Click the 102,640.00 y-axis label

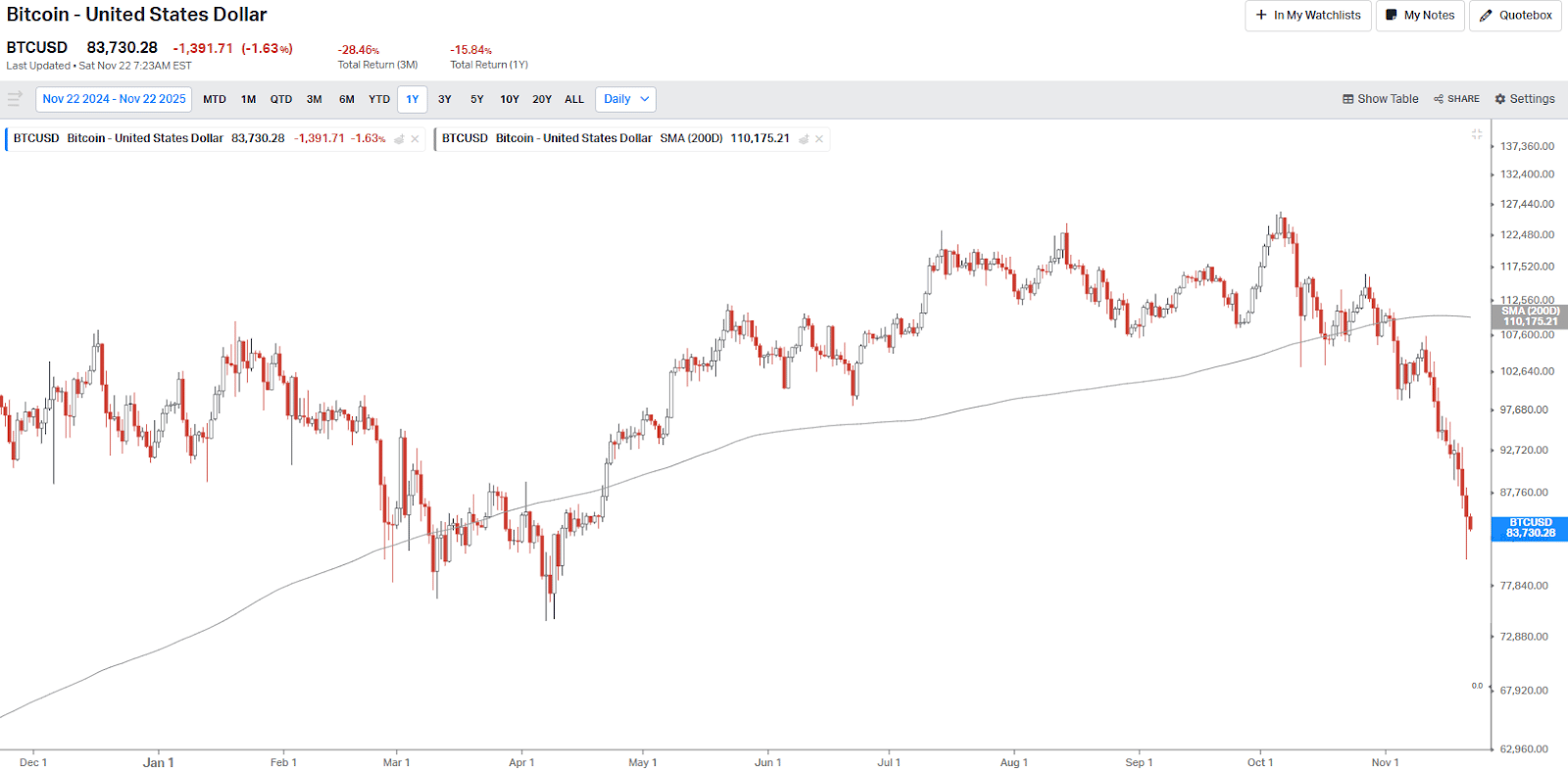[x=1527, y=371]
